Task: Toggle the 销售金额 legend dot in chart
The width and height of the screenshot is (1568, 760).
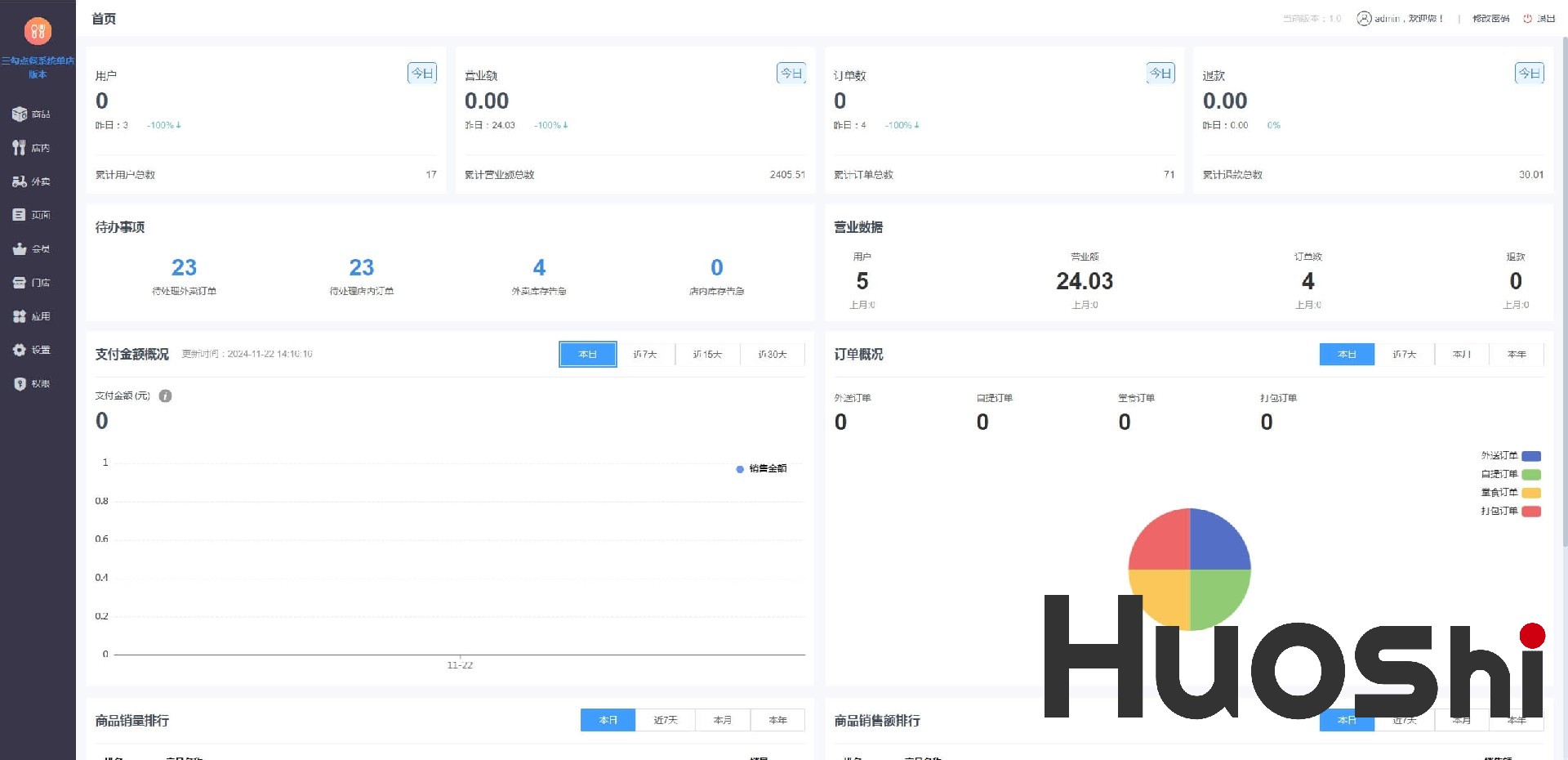Action: (x=740, y=469)
